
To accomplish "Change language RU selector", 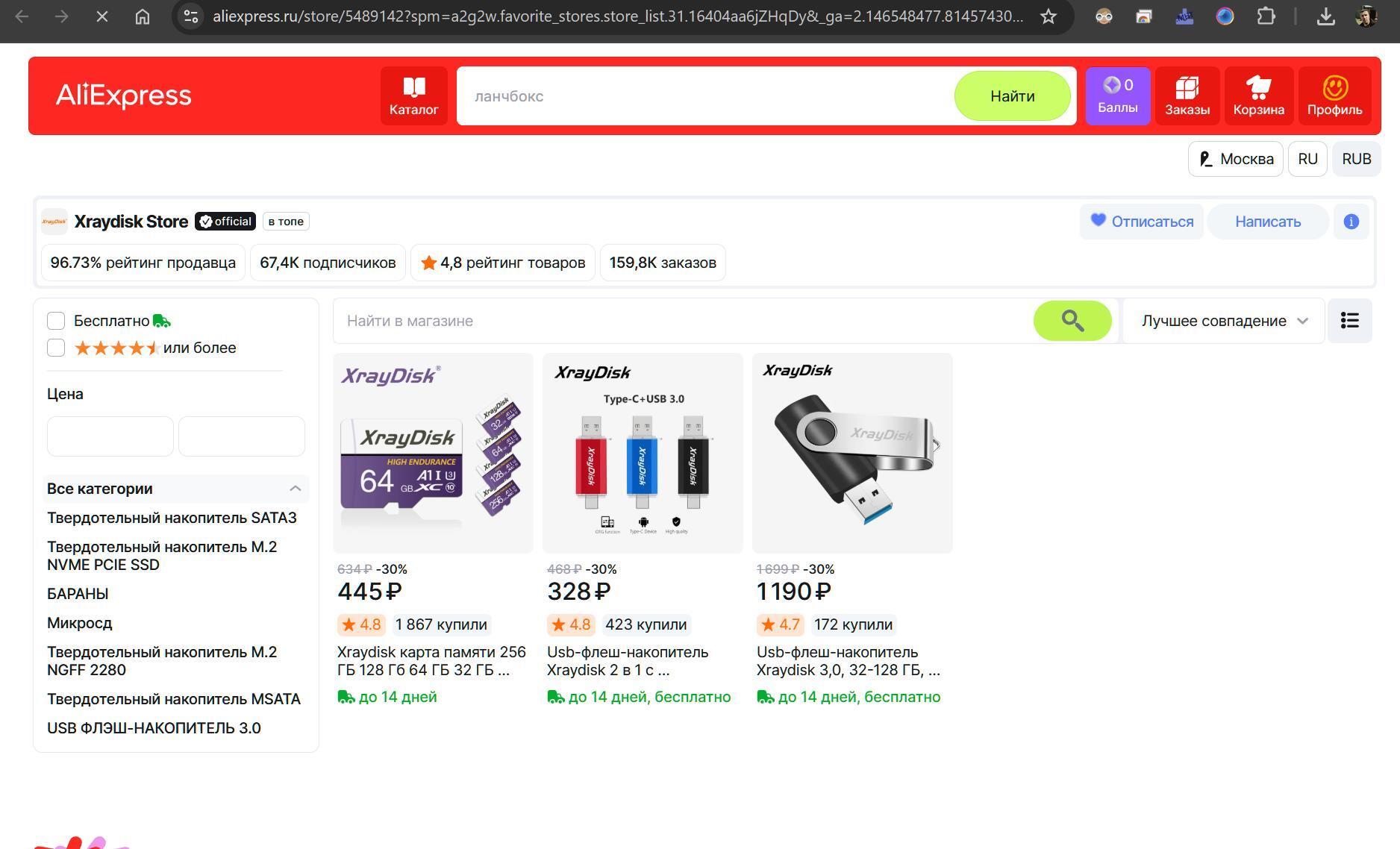I will coord(1307,159).
